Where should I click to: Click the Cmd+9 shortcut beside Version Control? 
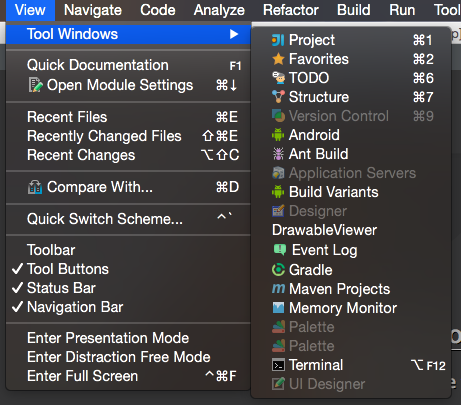pos(423,116)
